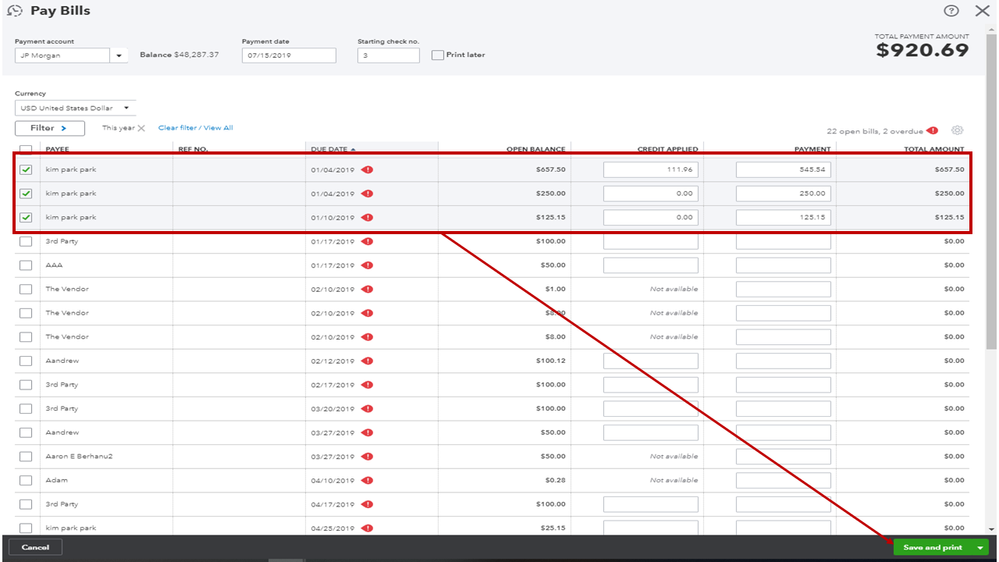Click the 22 open bills, 2 overdue text

point(875,131)
